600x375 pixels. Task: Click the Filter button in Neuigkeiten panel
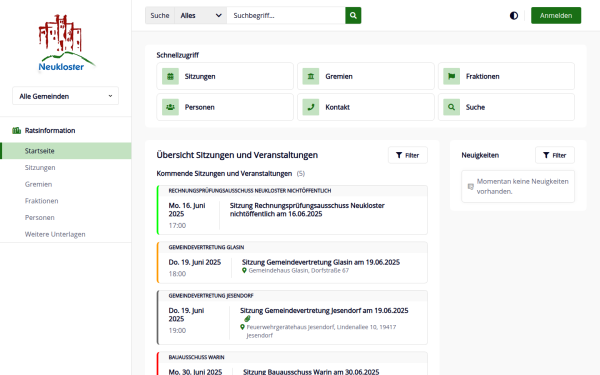(554, 155)
